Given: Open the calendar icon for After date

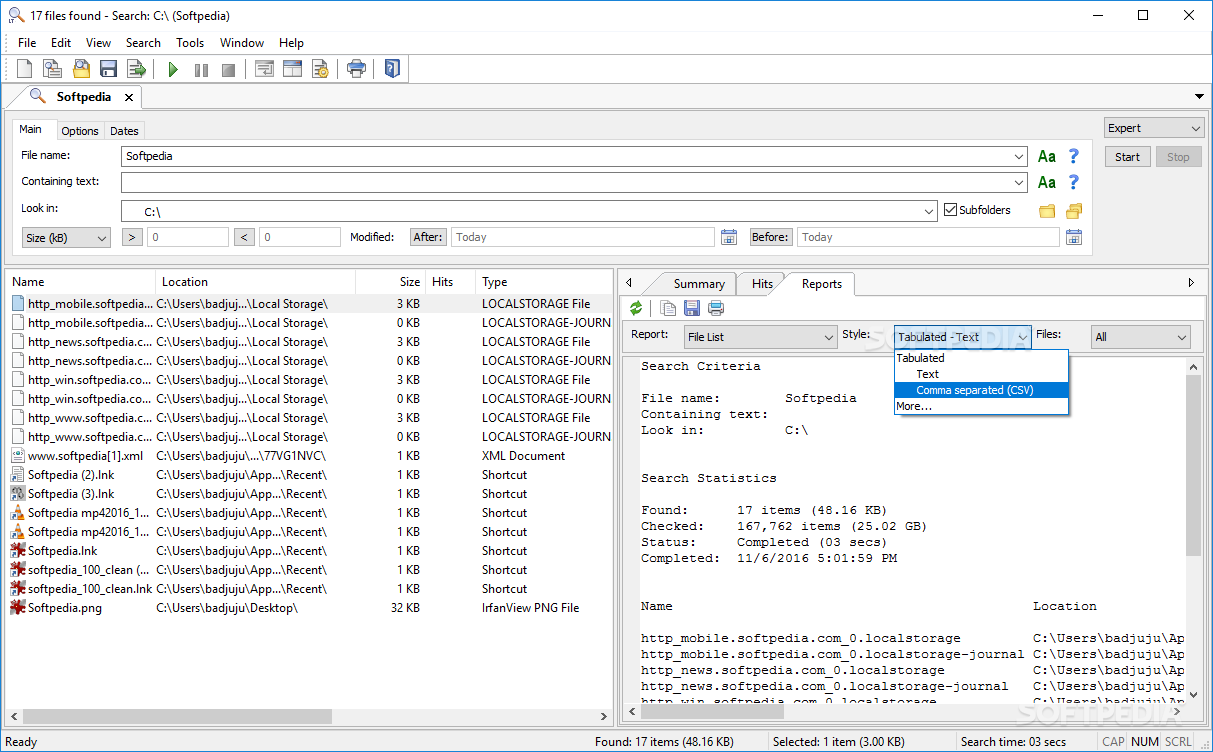Looking at the screenshot, I should [x=729, y=237].
